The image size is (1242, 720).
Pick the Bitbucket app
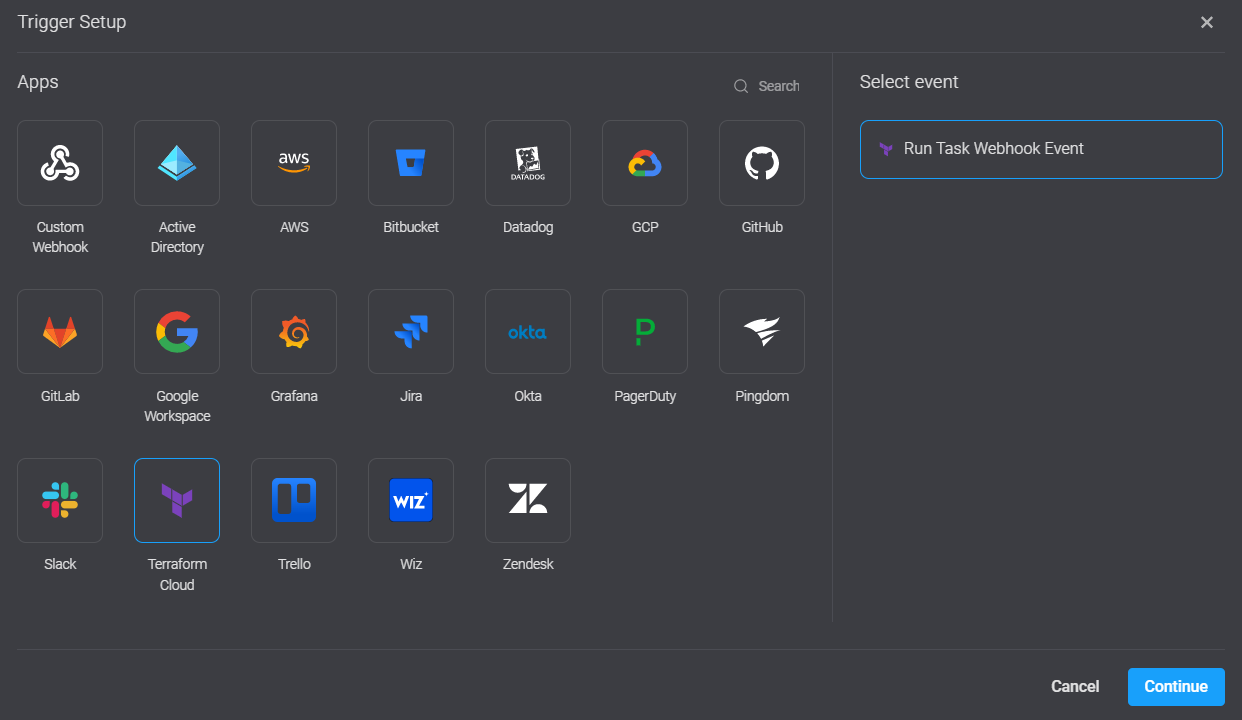pos(411,163)
